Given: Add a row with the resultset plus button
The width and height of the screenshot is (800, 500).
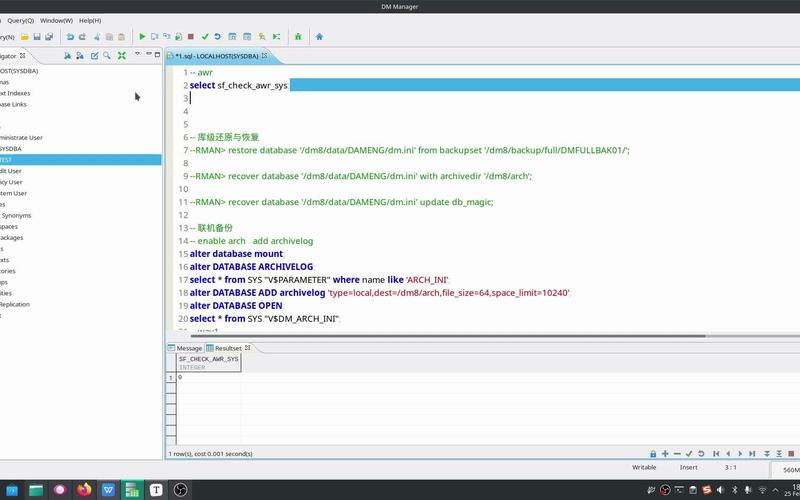Looking at the screenshot, I should [665, 454].
